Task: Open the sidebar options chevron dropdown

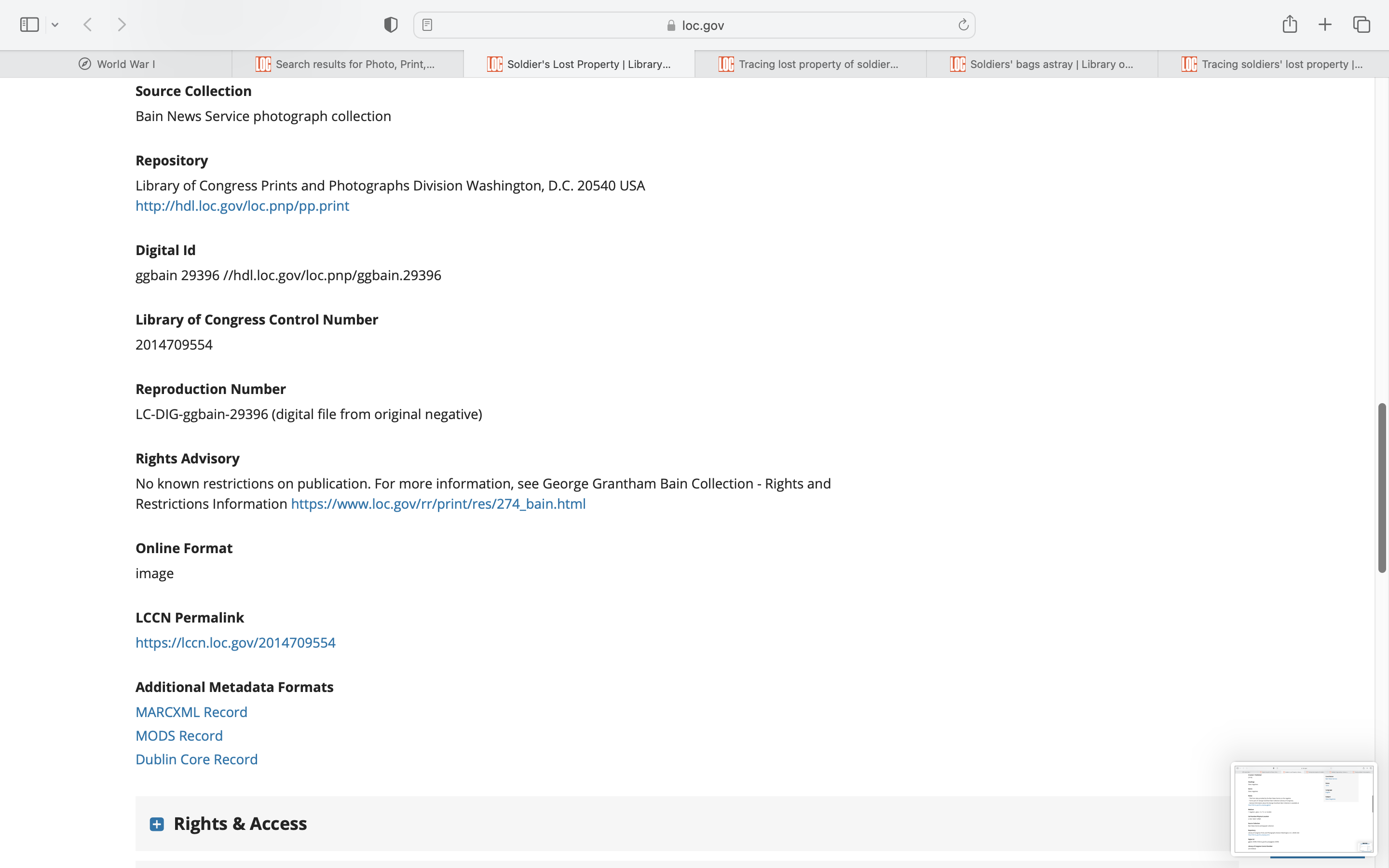Action: pyautogui.click(x=55, y=25)
